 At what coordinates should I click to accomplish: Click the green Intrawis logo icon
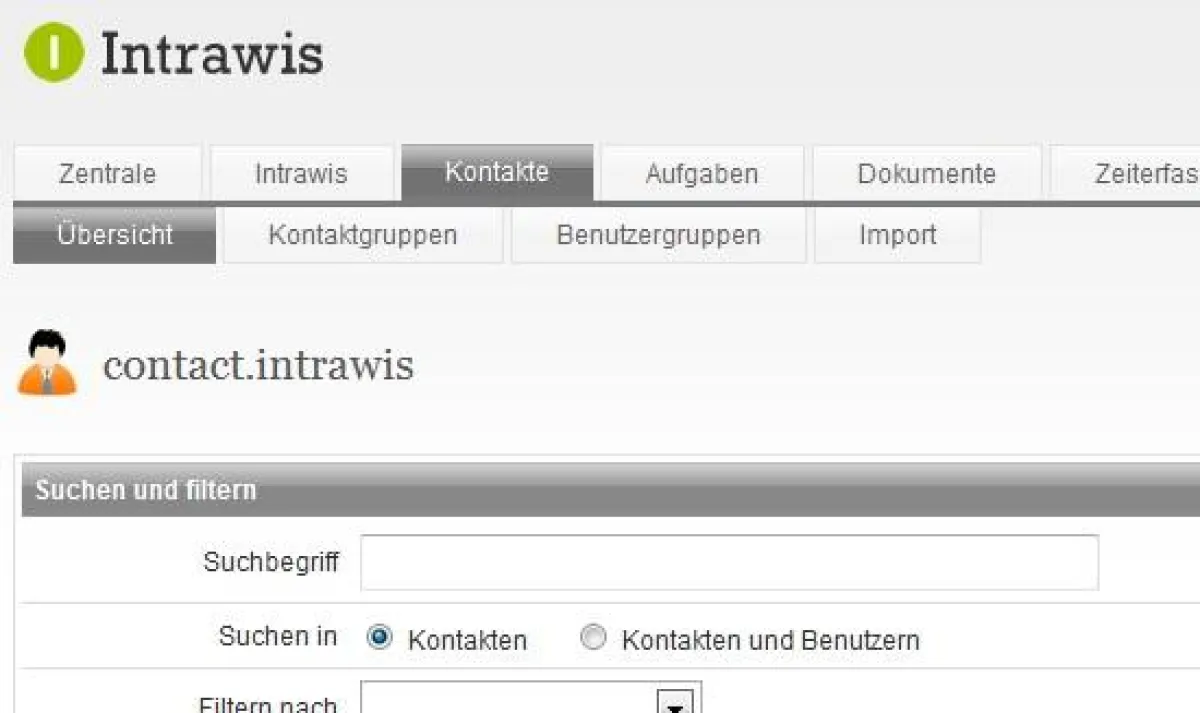[x=55, y=52]
